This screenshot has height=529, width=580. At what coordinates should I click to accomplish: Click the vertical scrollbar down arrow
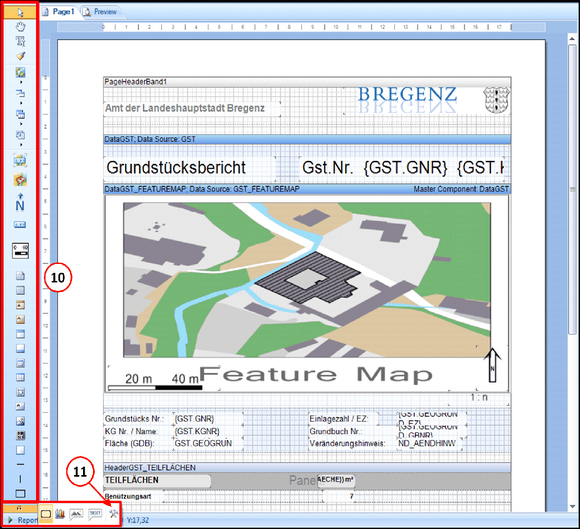[572, 506]
